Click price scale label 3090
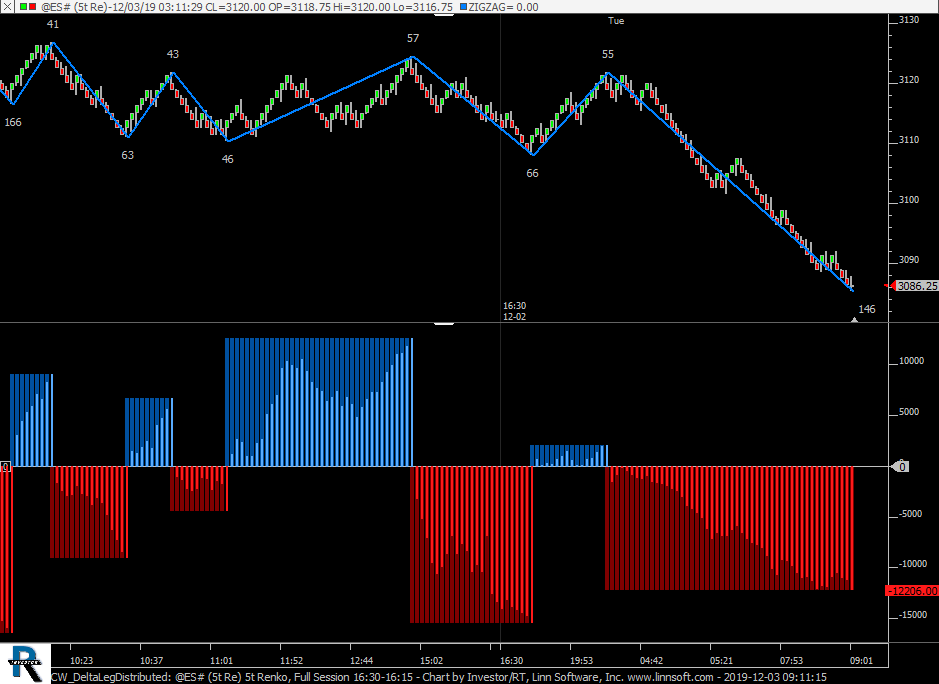The image size is (939, 684). click(909, 260)
